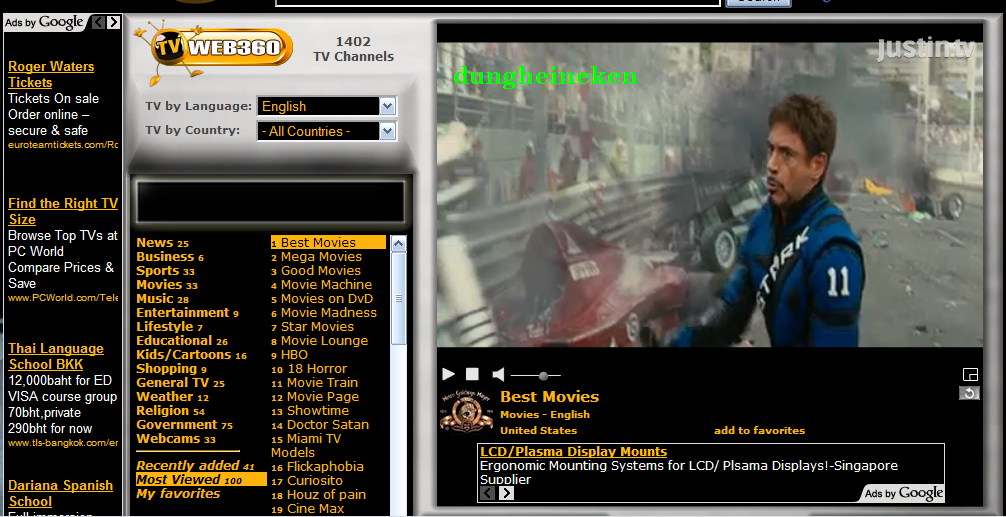
Task: Open Thai Language School BKK ad link
Action: coord(56,357)
